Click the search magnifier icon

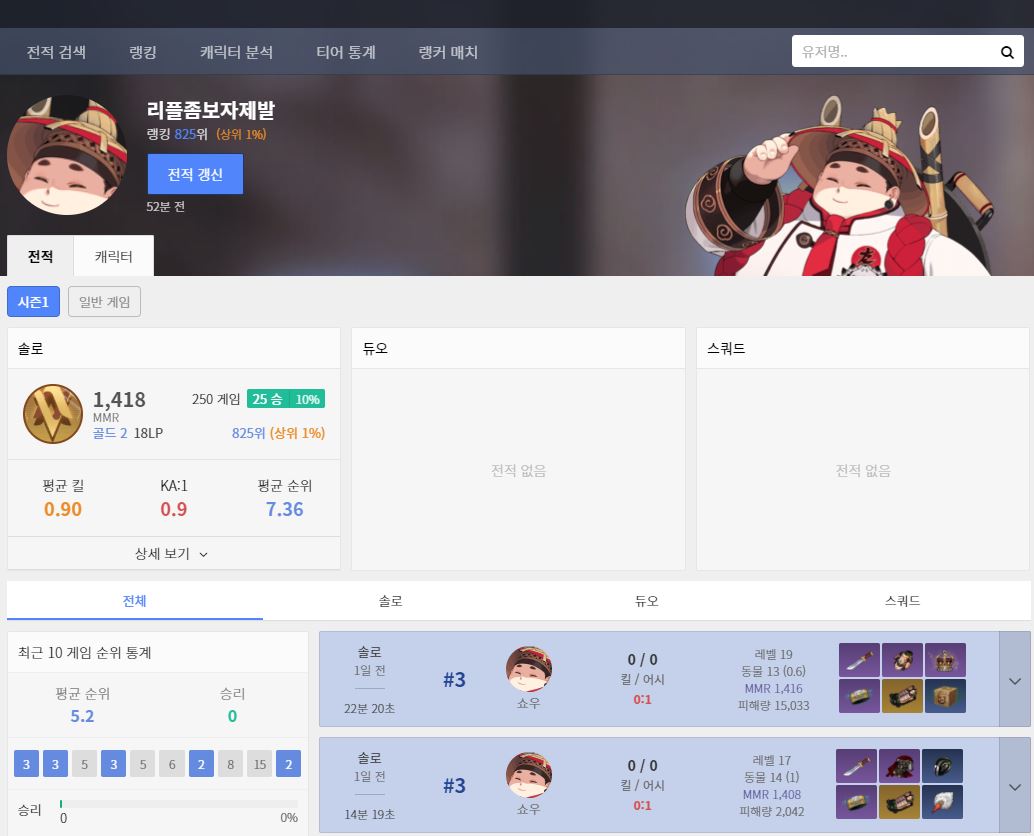pyautogui.click(x=1007, y=52)
